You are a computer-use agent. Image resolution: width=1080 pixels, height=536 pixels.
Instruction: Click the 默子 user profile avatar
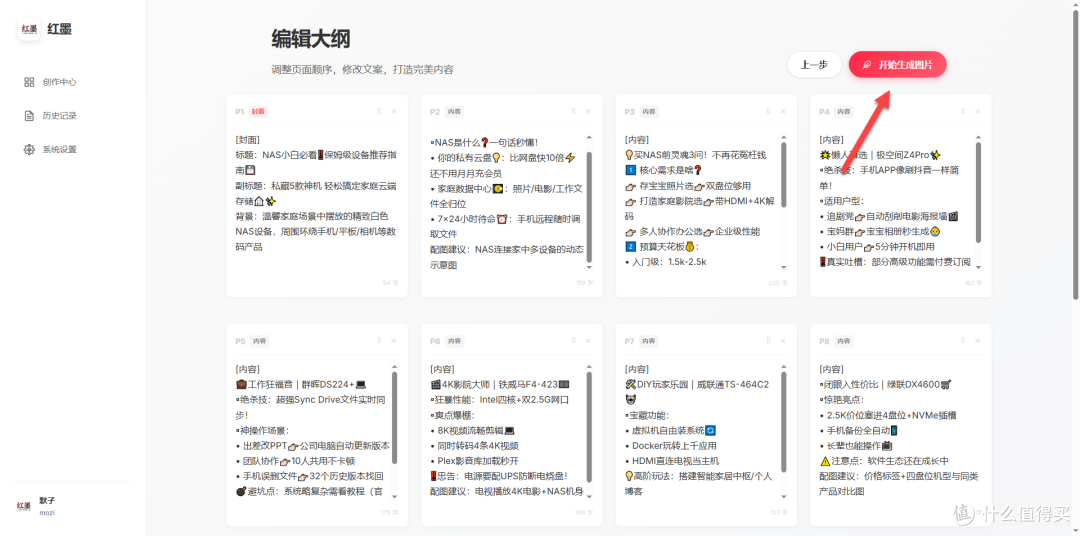coord(24,505)
